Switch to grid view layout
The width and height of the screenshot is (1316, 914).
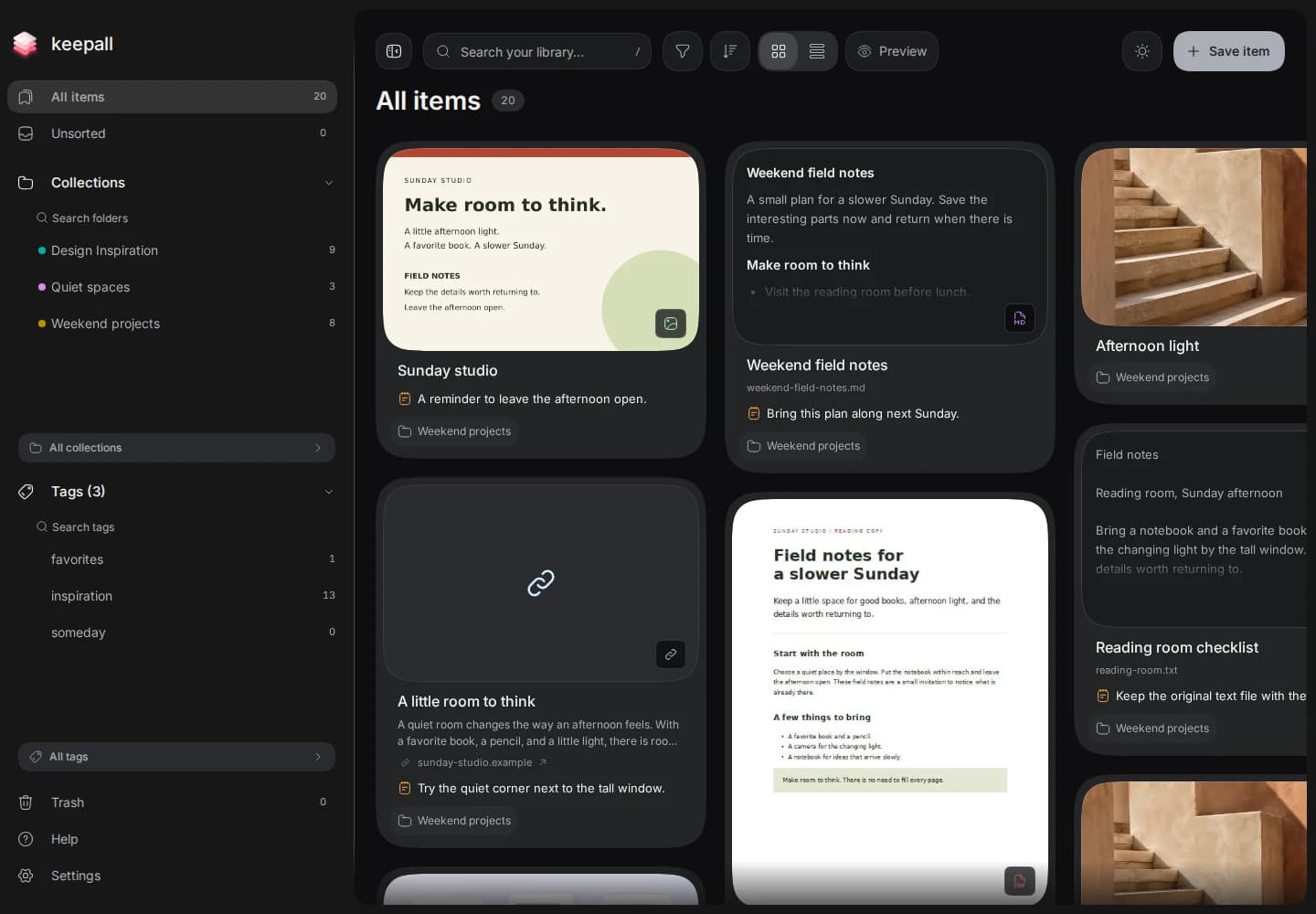pyautogui.click(x=779, y=51)
